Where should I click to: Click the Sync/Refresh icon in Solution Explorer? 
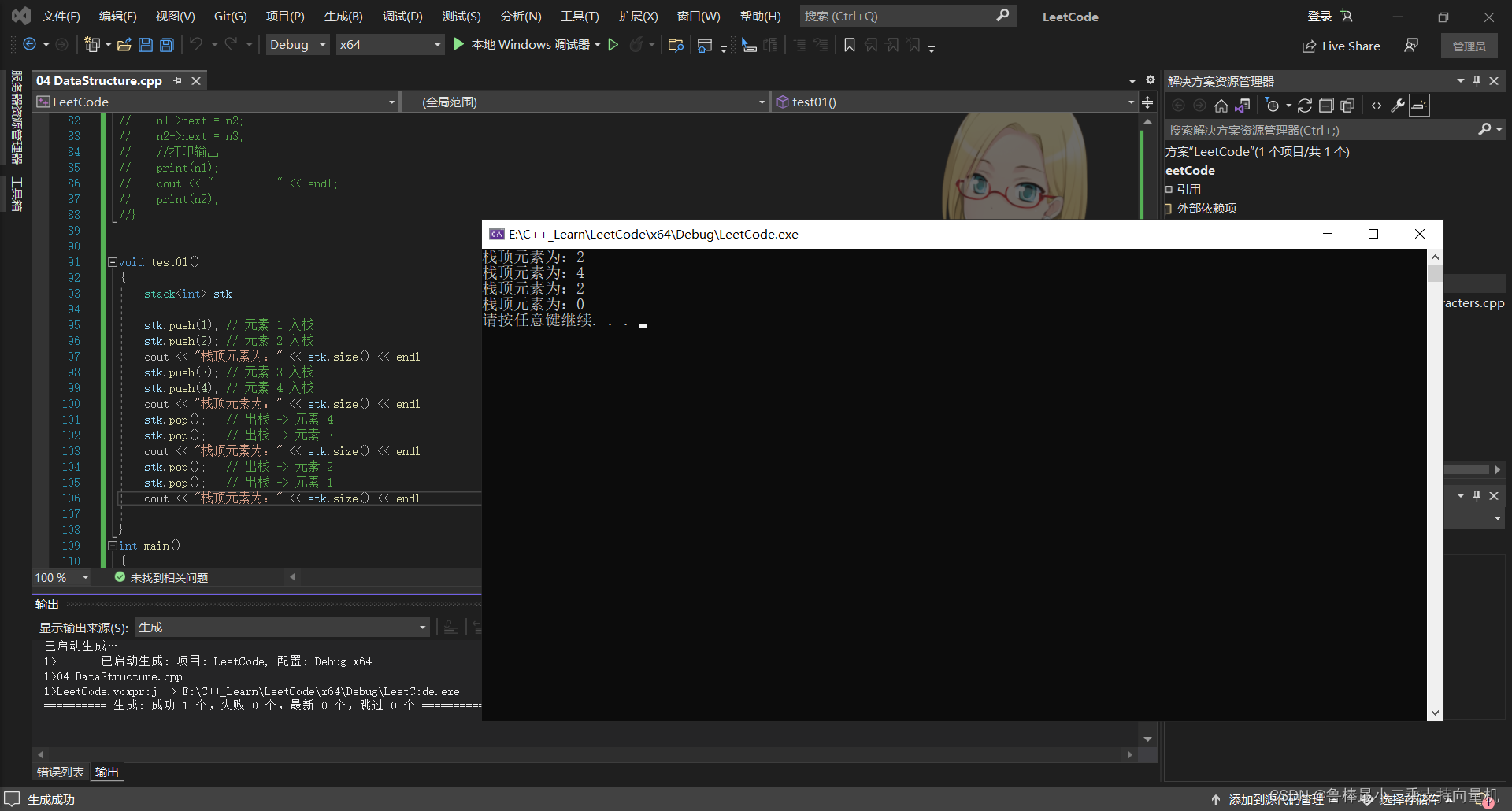[1305, 106]
